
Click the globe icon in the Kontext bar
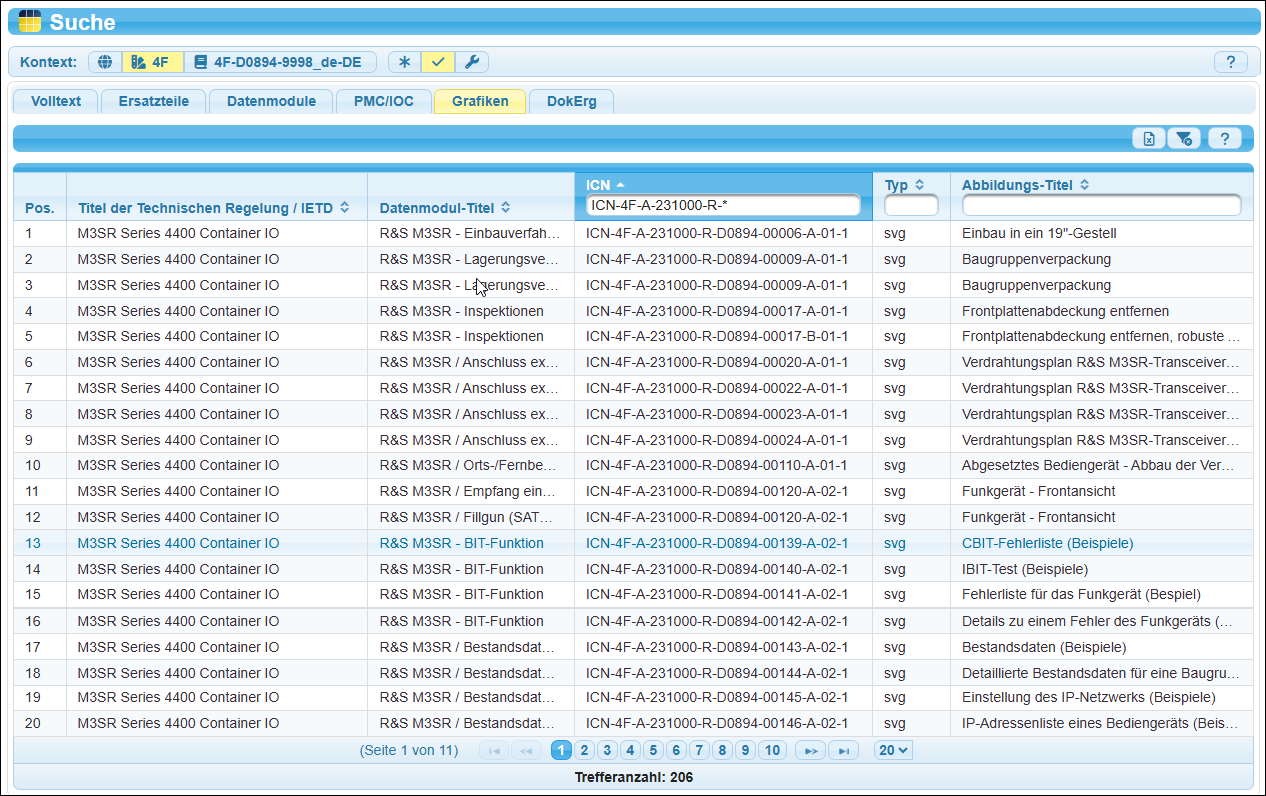[x=105, y=62]
